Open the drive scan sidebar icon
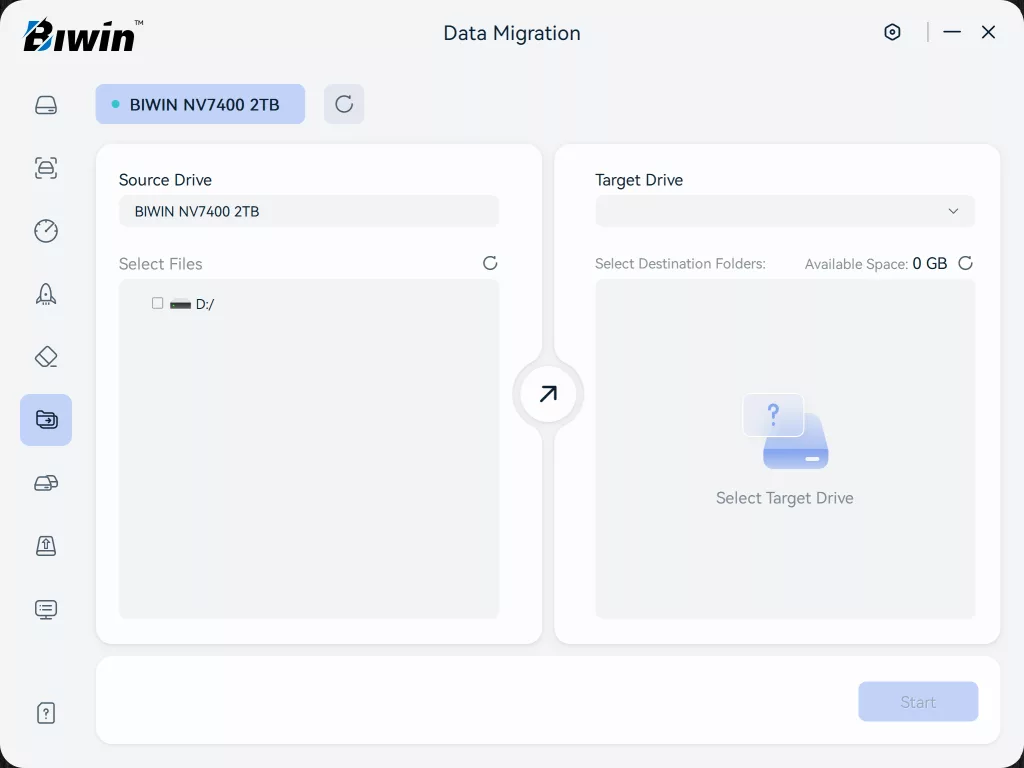Screen dimensions: 1024x768 [x=46, y=168]
